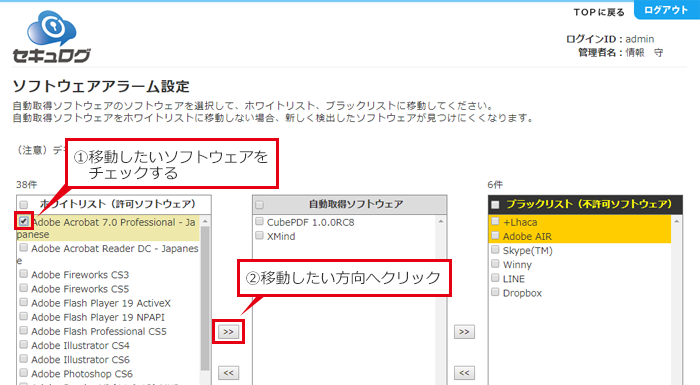Uncheck Adobe Acrobat 7.0 Professional checkbox
The width and height of the screenshot is (700, 385).
[x=24, y=221]
